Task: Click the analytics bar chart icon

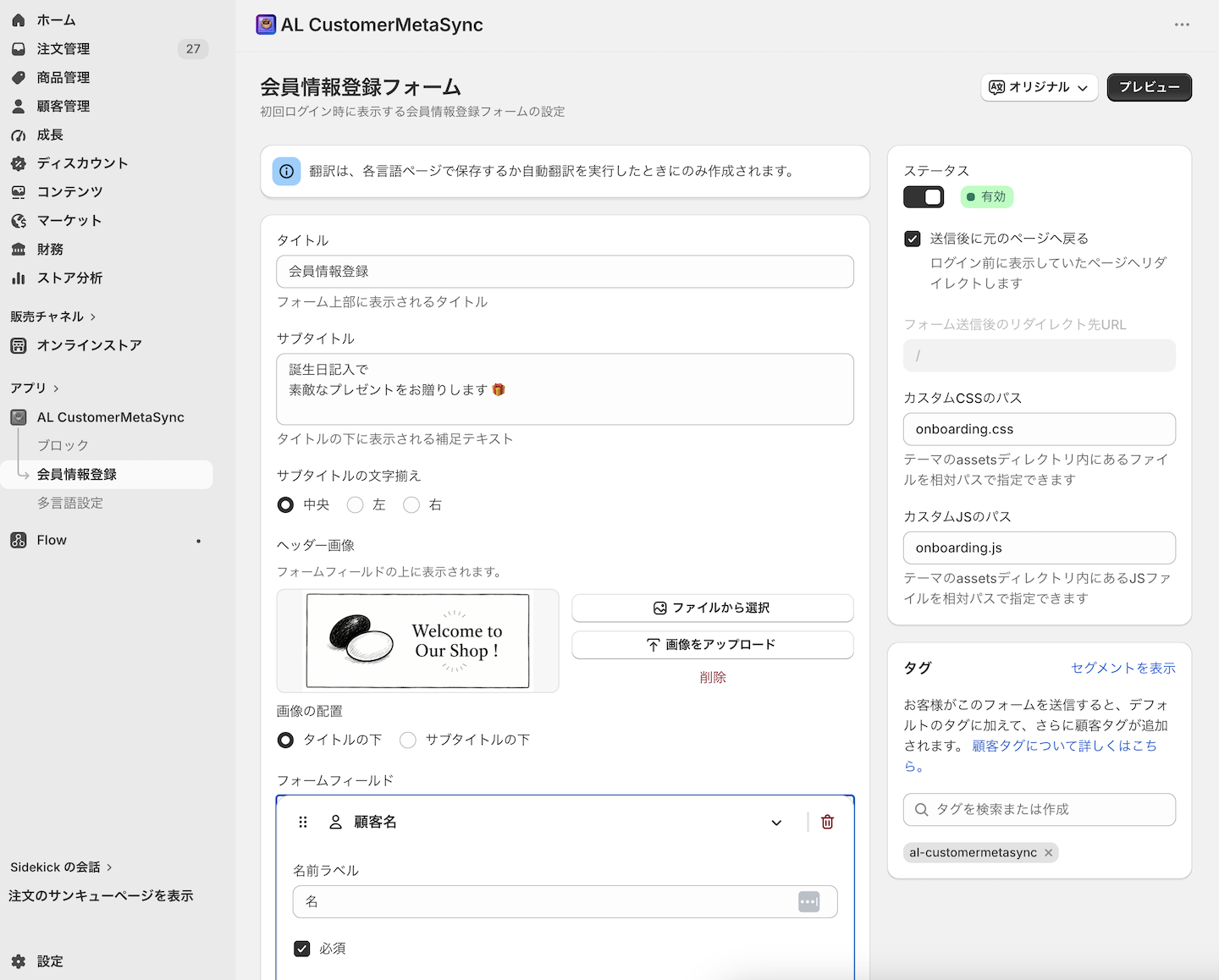Action: click(x=19, y=278)
